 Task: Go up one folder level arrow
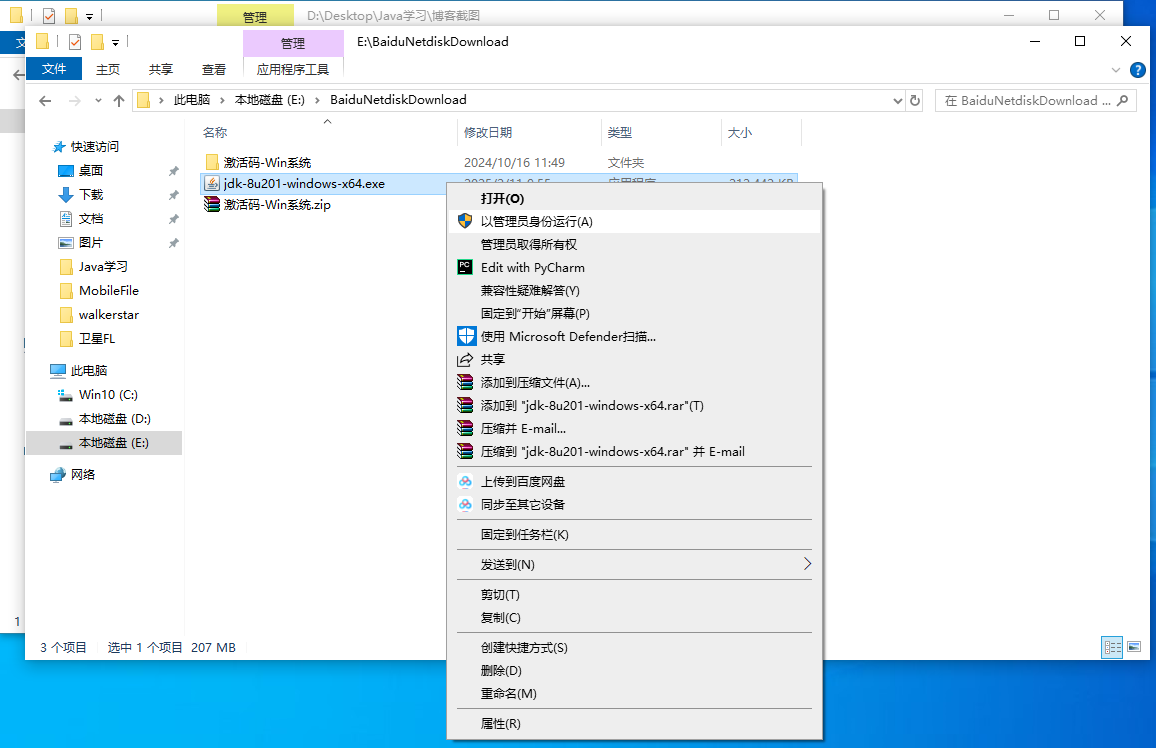click(119, 101)
